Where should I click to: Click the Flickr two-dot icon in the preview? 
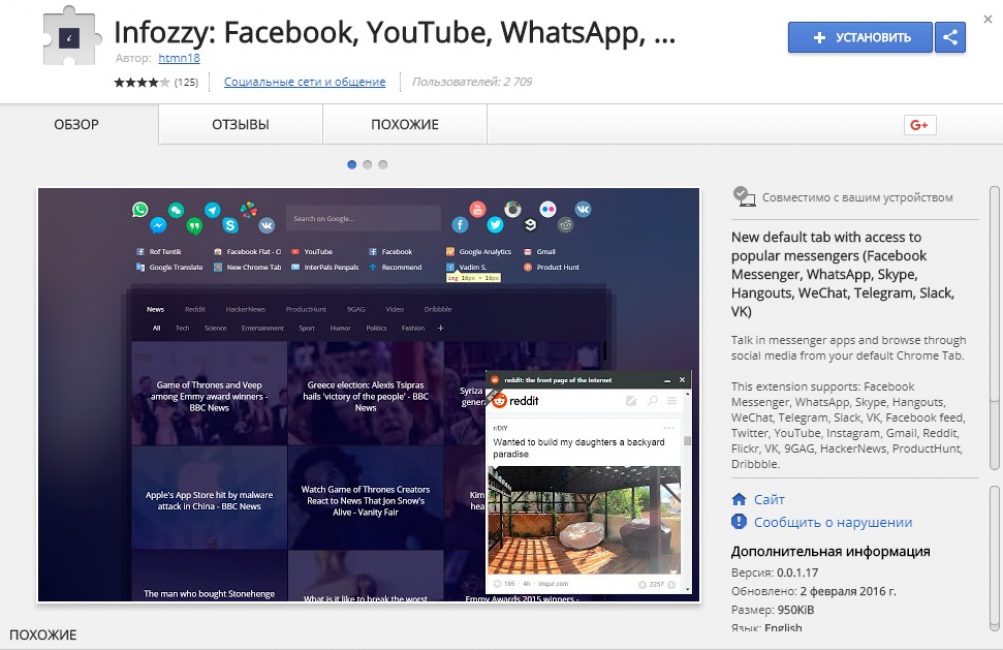click(548, 209)
